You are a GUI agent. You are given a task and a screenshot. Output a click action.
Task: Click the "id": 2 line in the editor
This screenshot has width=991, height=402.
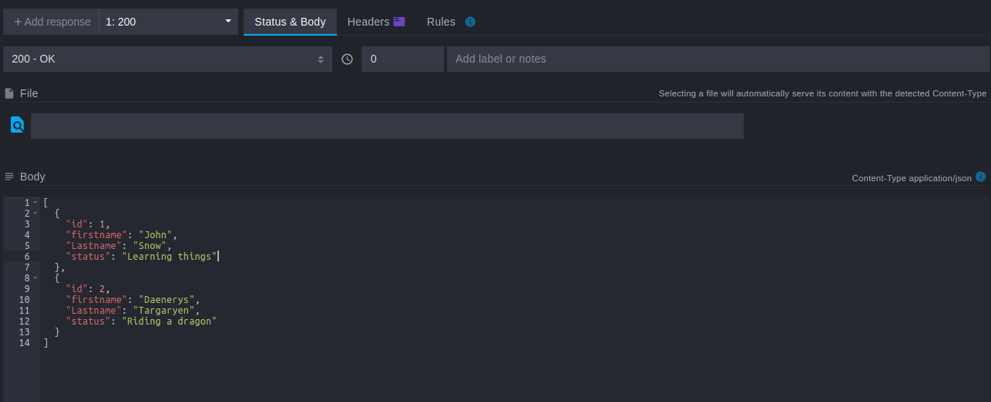click(88, 289)
